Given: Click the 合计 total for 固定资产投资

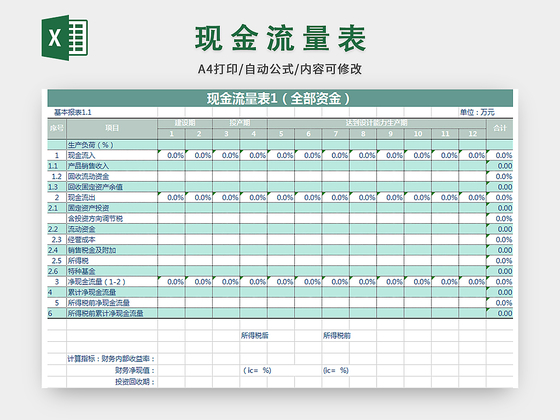Looking at the screenshot, I should pyautogui.click(x=505, y=208).
